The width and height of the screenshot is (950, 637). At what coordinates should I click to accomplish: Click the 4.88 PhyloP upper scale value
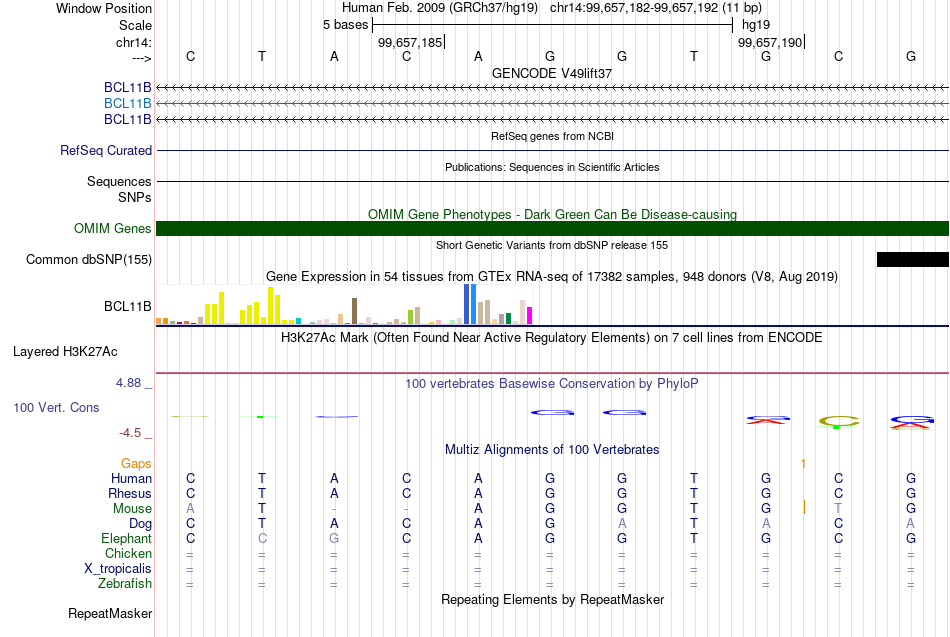[x=128, y=383]
